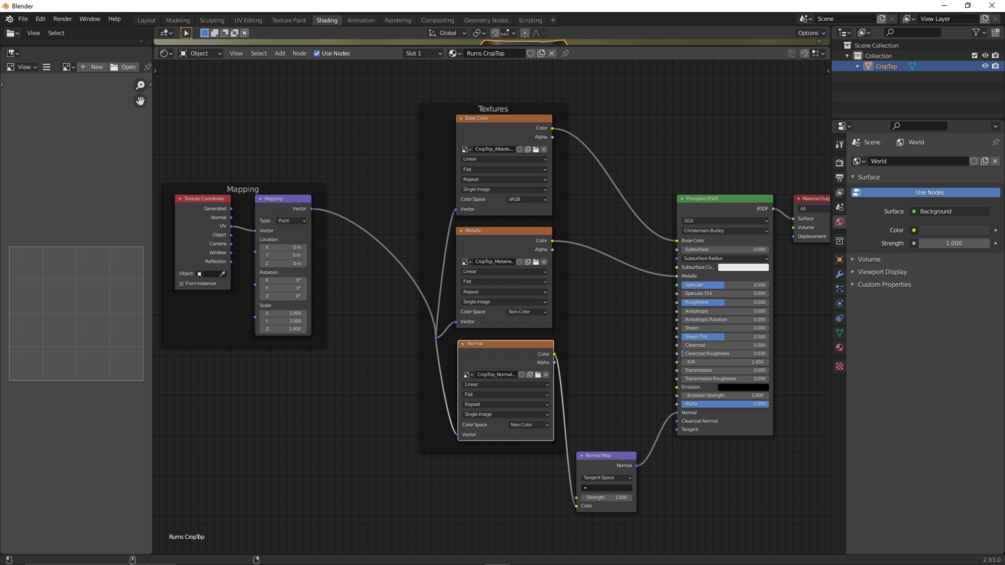Click the zoom magnifier icon in image editor
This screenshot has width=1005, height=565.
pyautogui.click(x=140, y=85)
